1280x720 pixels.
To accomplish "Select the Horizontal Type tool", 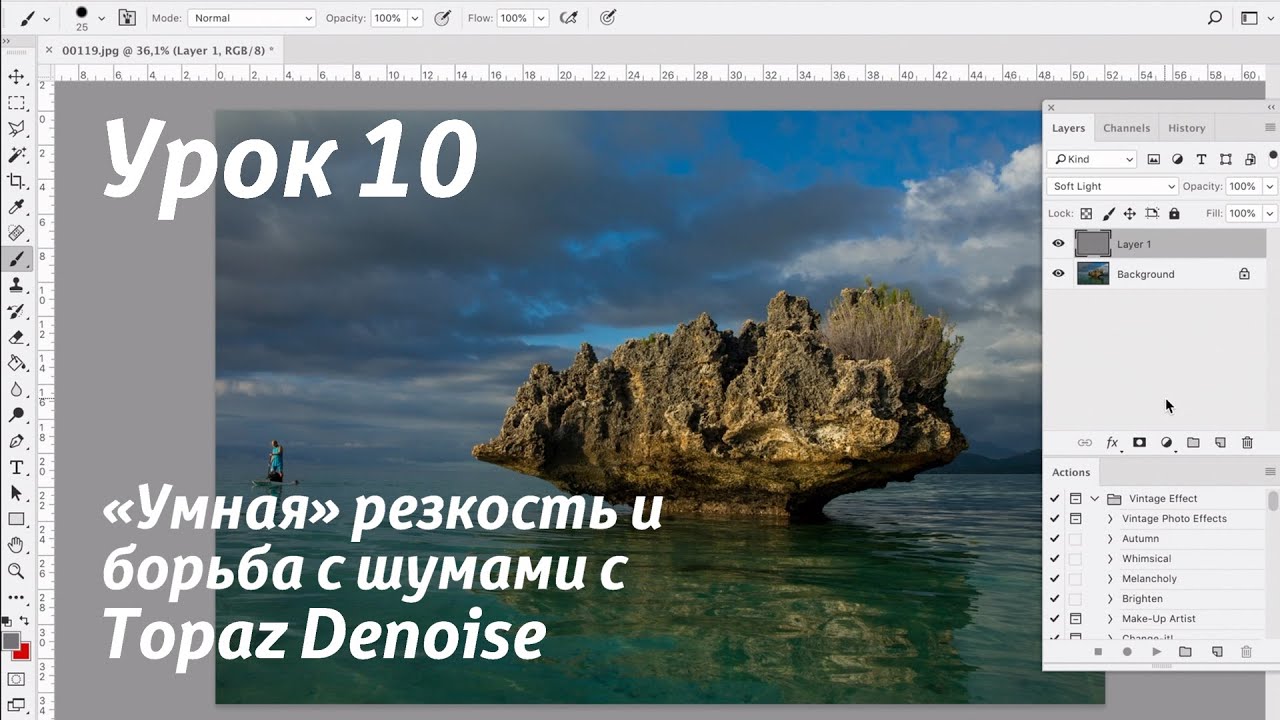I will 16,467.
